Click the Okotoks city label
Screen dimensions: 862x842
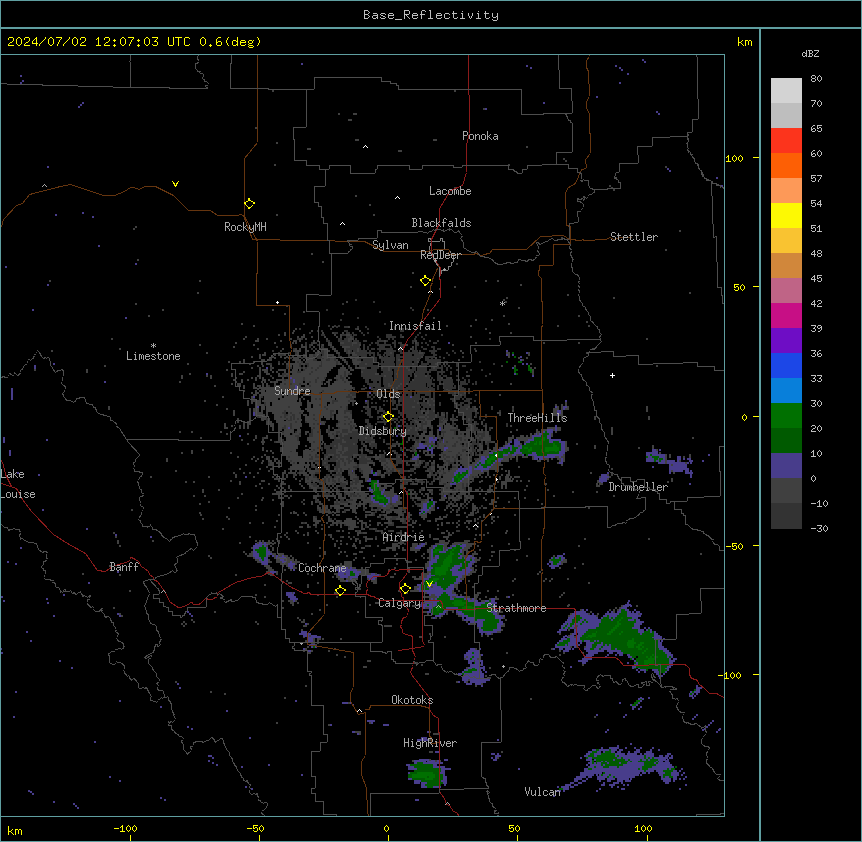(412, 700)
